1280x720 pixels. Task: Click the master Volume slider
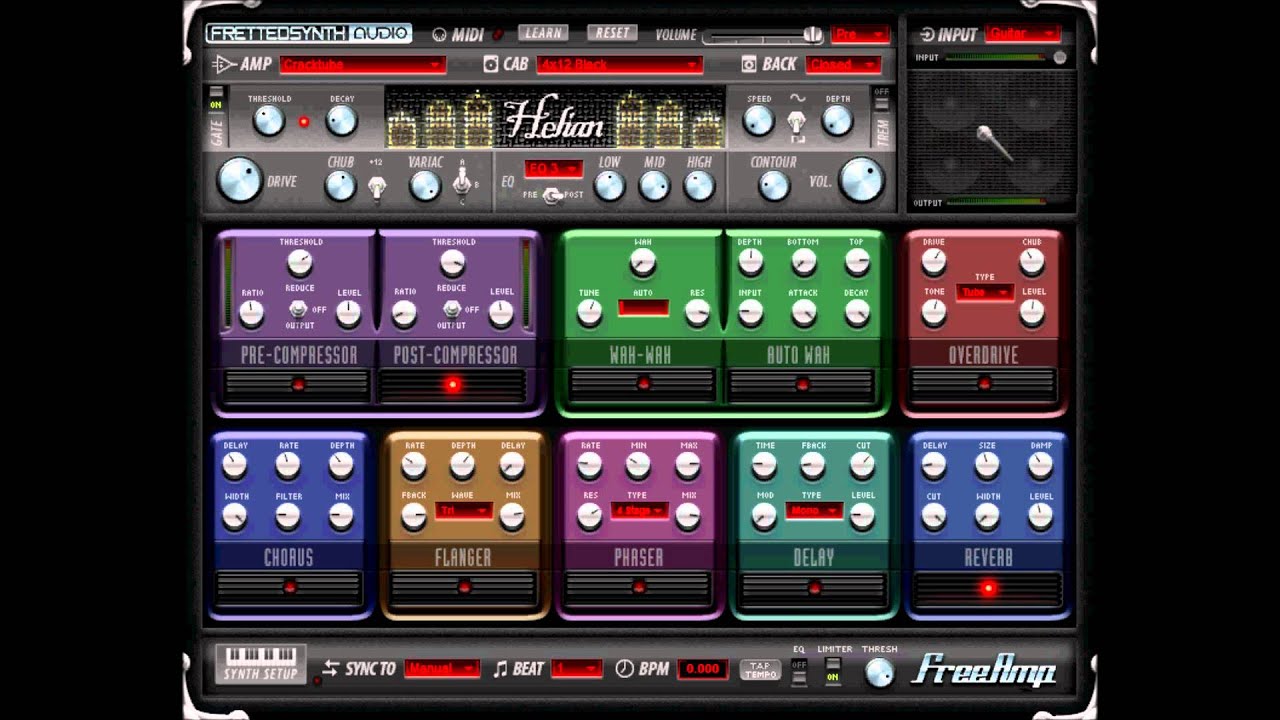pyautogui.click(x=762, y=36)
